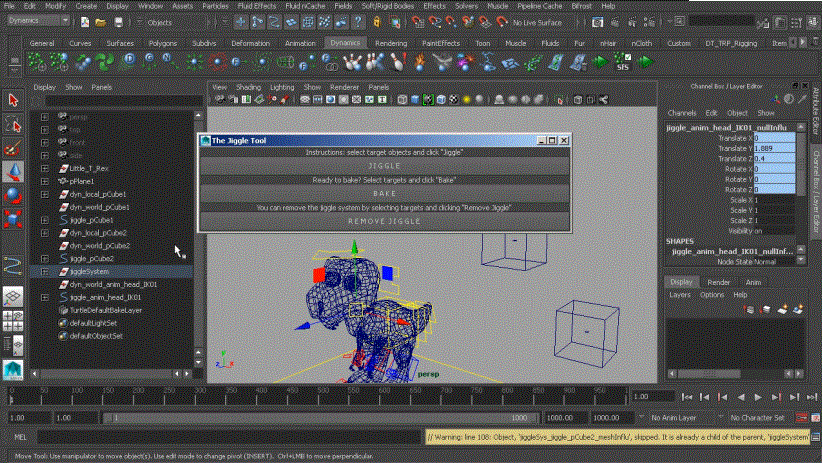The height and width of the screenshot is (463, 822).
Task: Play animation backwards
Action: (741, 397)
